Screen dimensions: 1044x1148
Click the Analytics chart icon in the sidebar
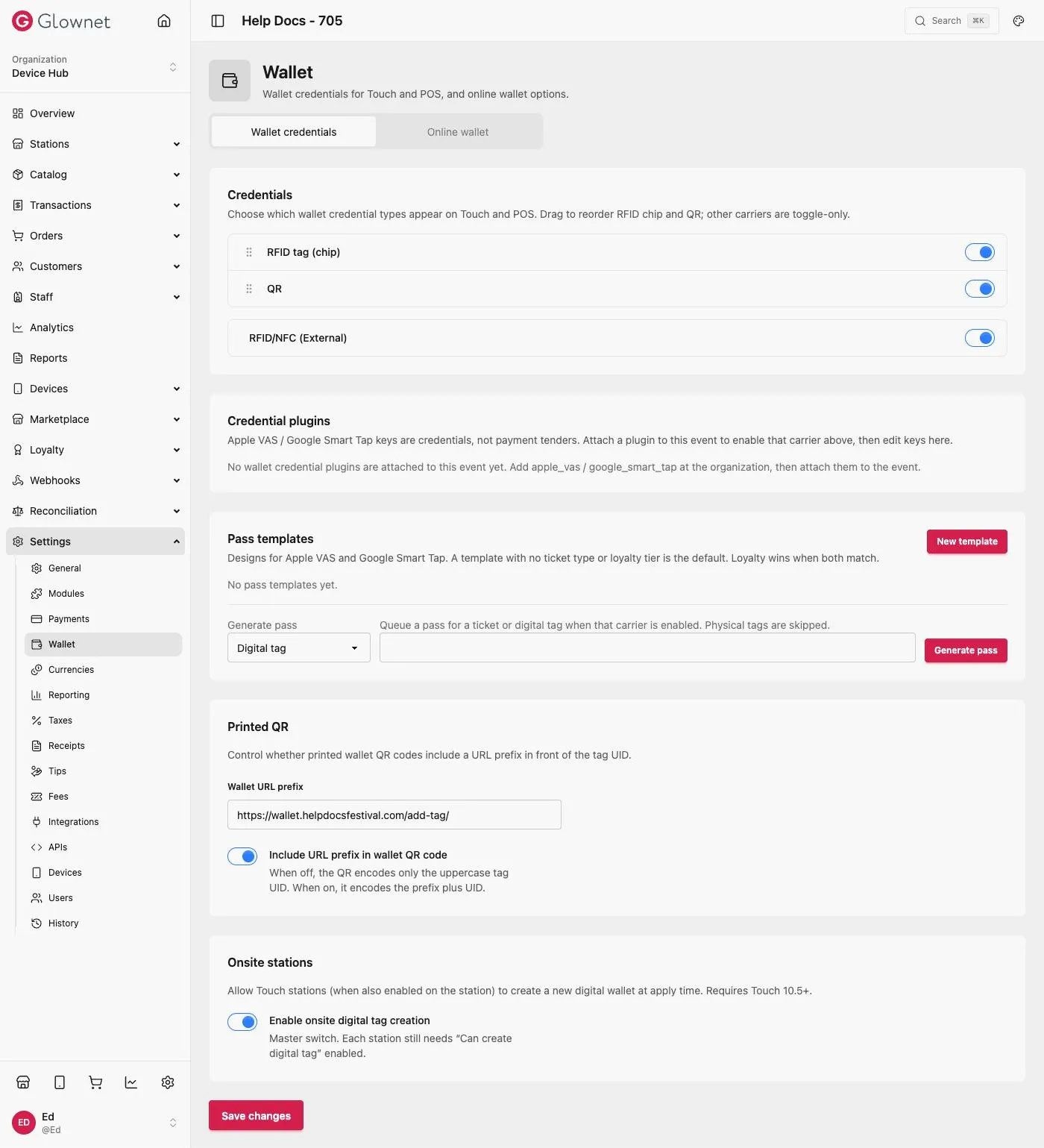[18, 327]
